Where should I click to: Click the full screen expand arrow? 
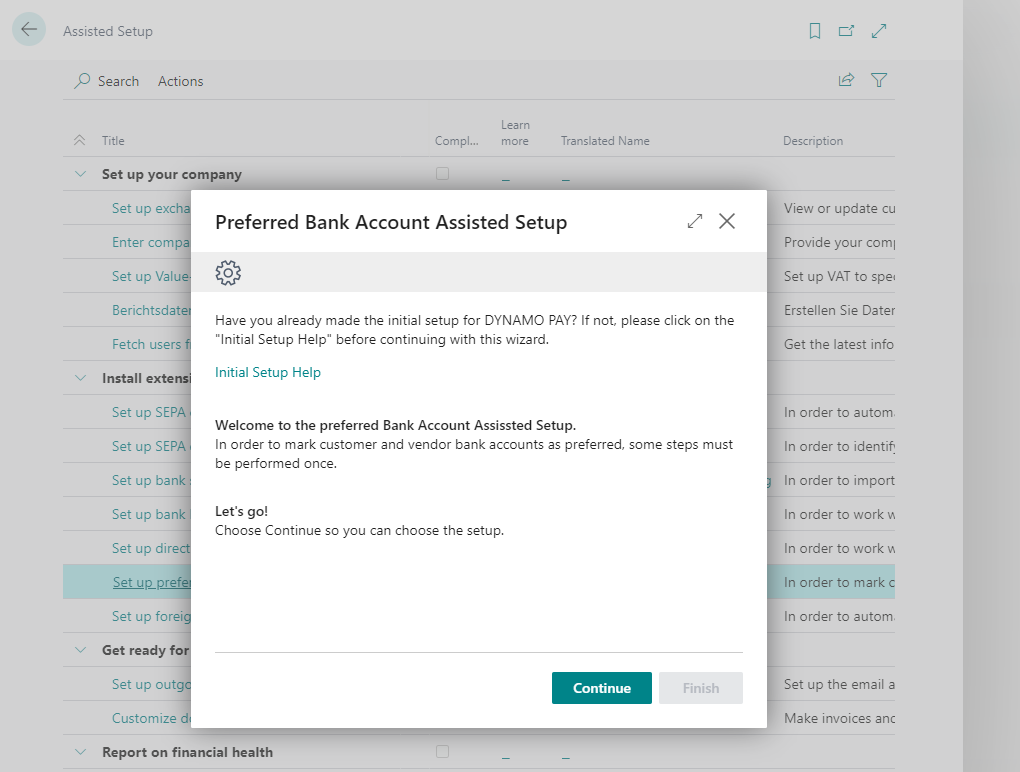[x=879, y=31]
